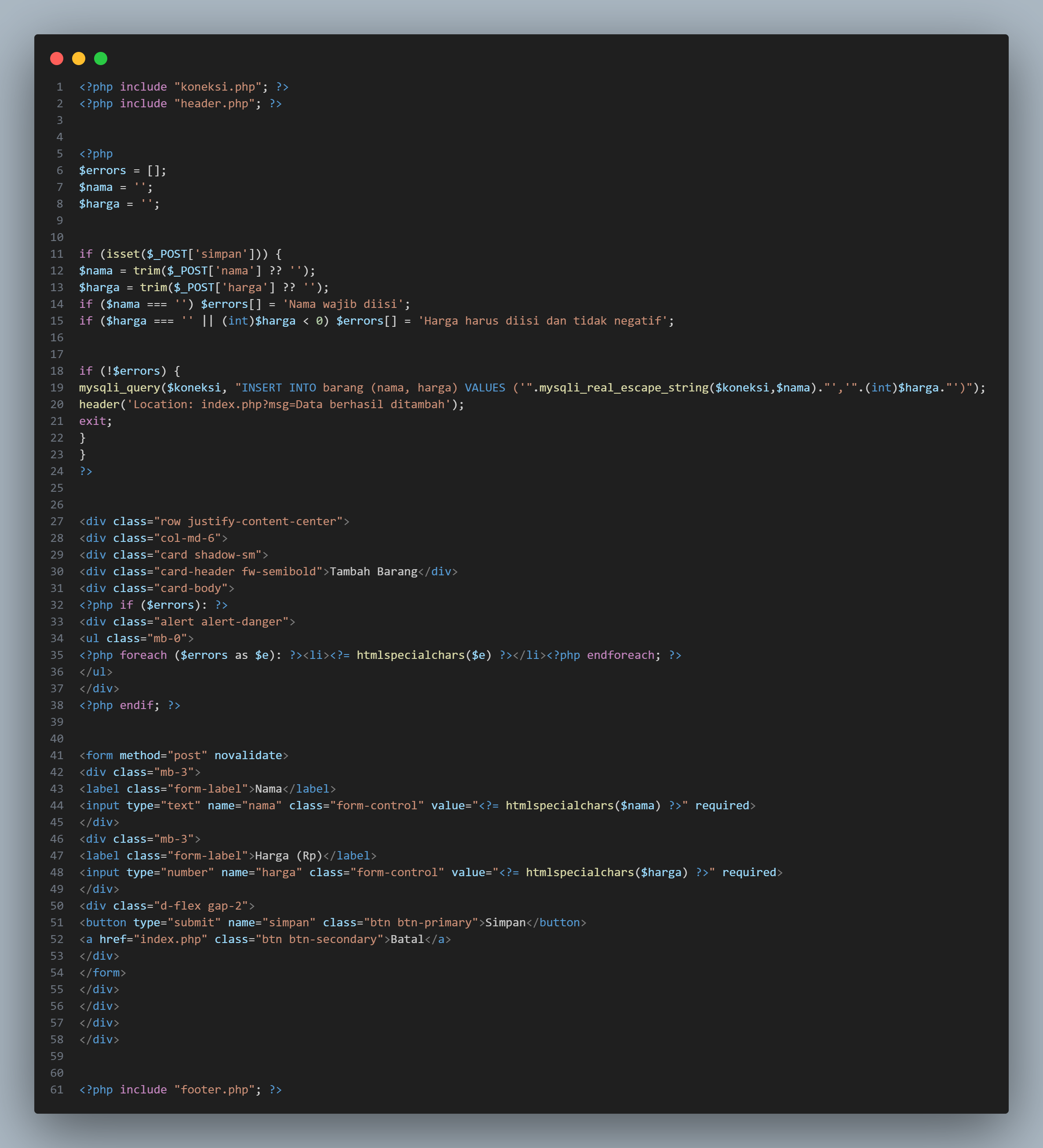Click the closing "</ul>" tag line
Viewport: 1043px width, 1148px height.
(x=96, y=672)
